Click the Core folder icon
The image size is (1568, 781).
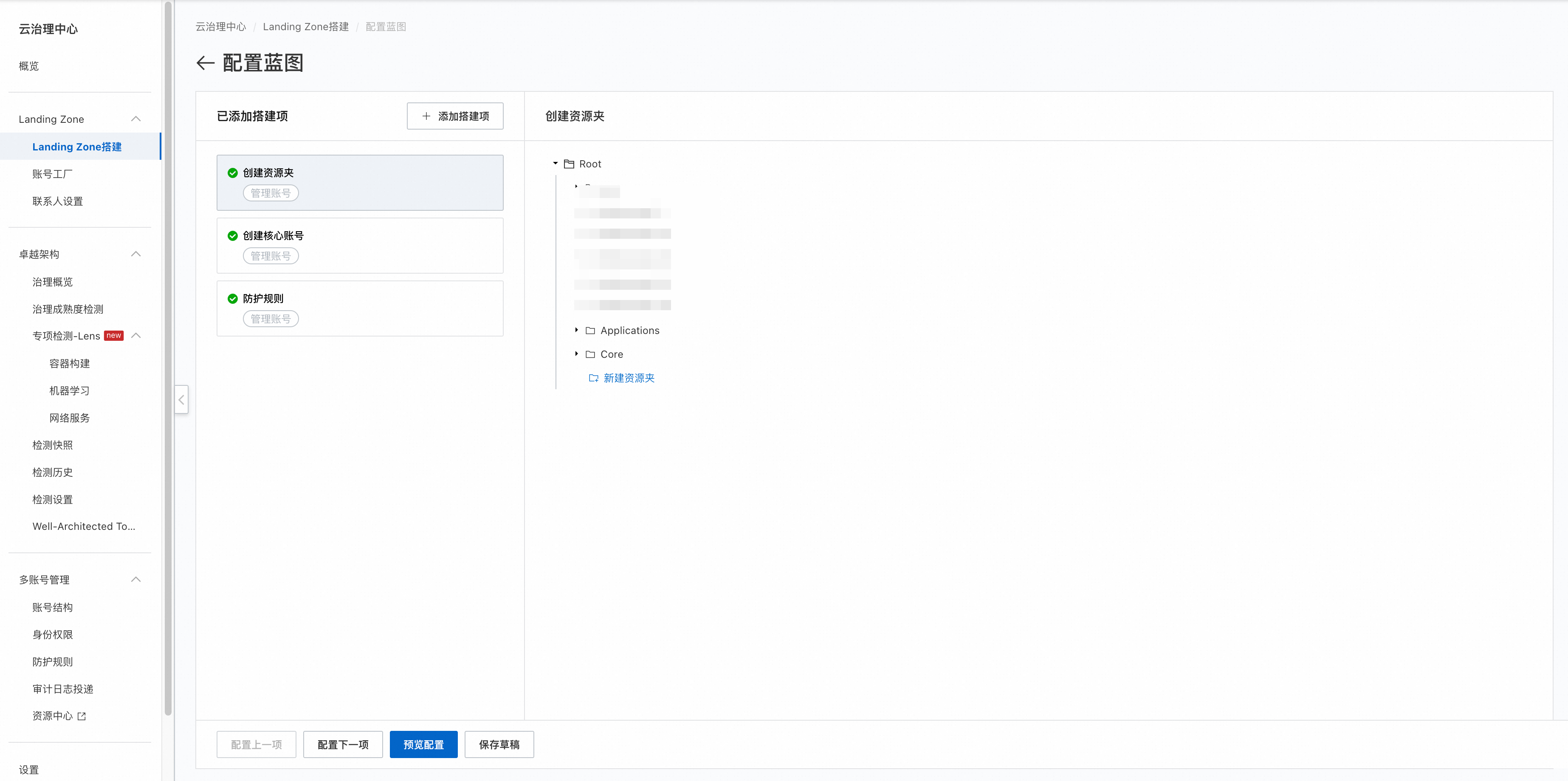point(590,354)
